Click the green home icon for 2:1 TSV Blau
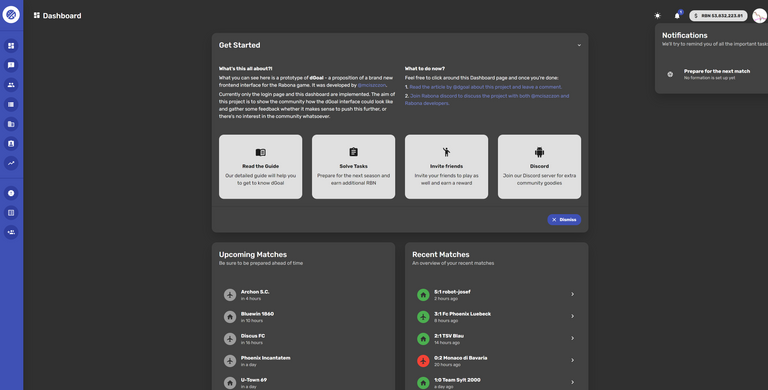 [x=423, y=339]
